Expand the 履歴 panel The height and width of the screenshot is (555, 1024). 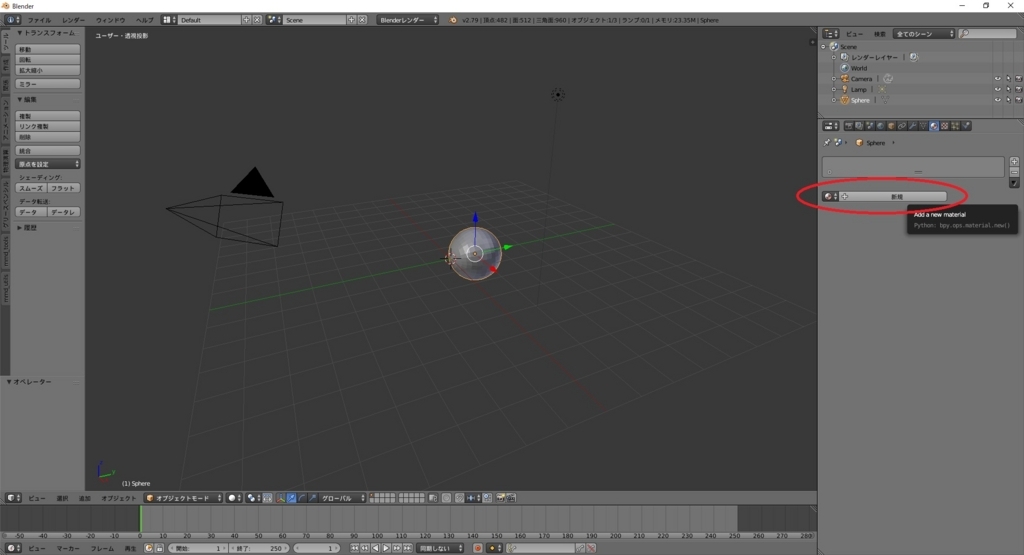click(27, 227)
